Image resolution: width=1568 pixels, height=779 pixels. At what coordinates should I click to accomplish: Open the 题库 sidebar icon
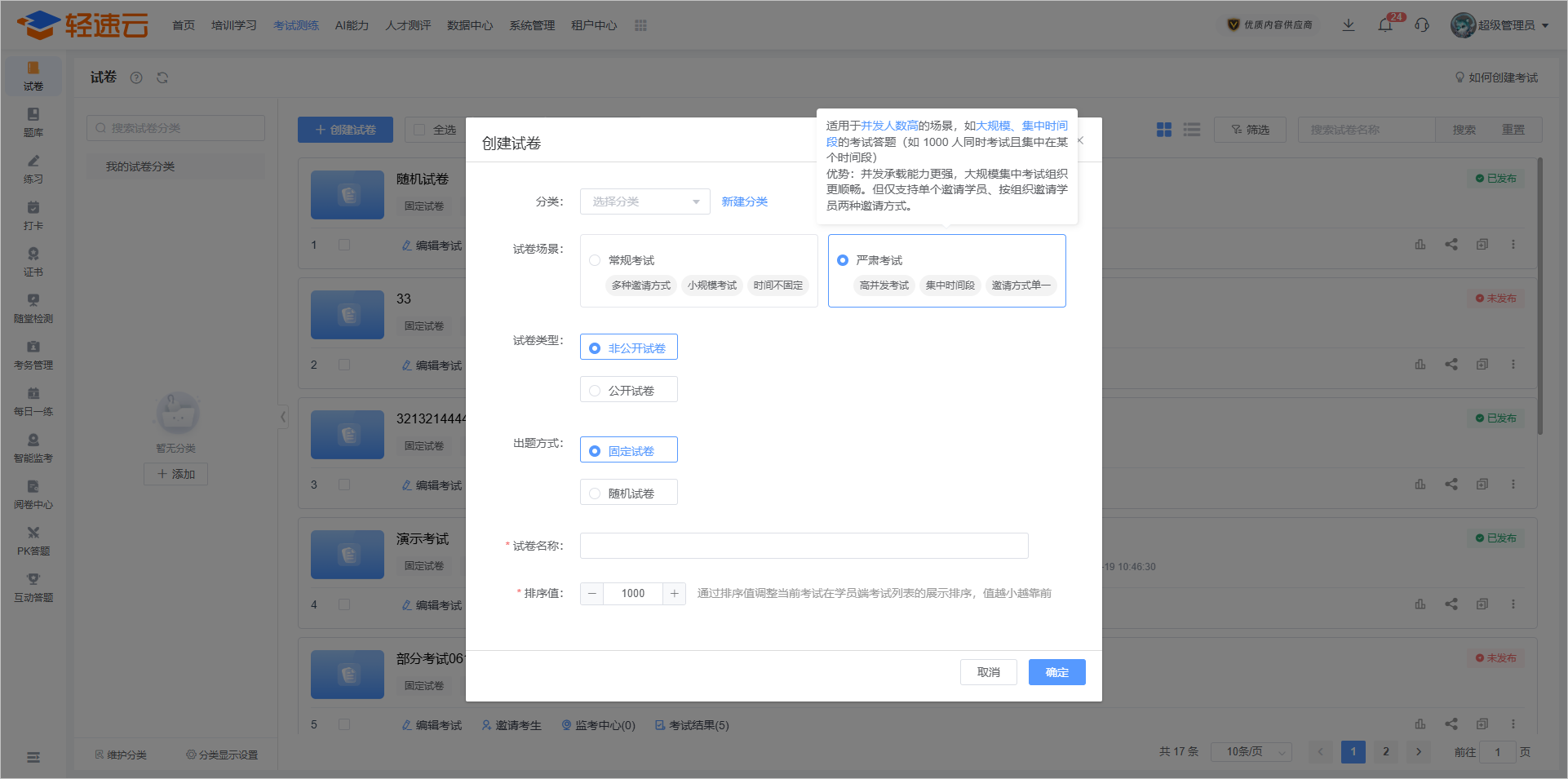tap(33, 122)
